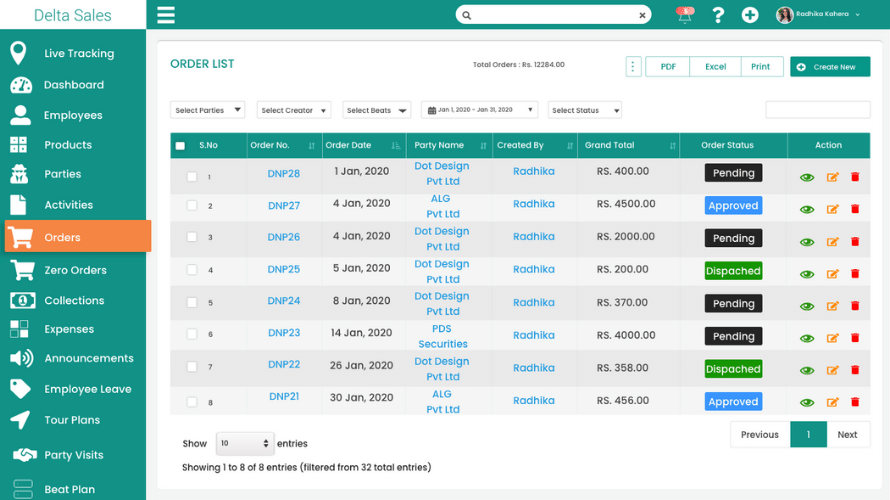Screen dimensions: 890x500
Task: View order DNP28 using the eye icon
Action: 806,178
